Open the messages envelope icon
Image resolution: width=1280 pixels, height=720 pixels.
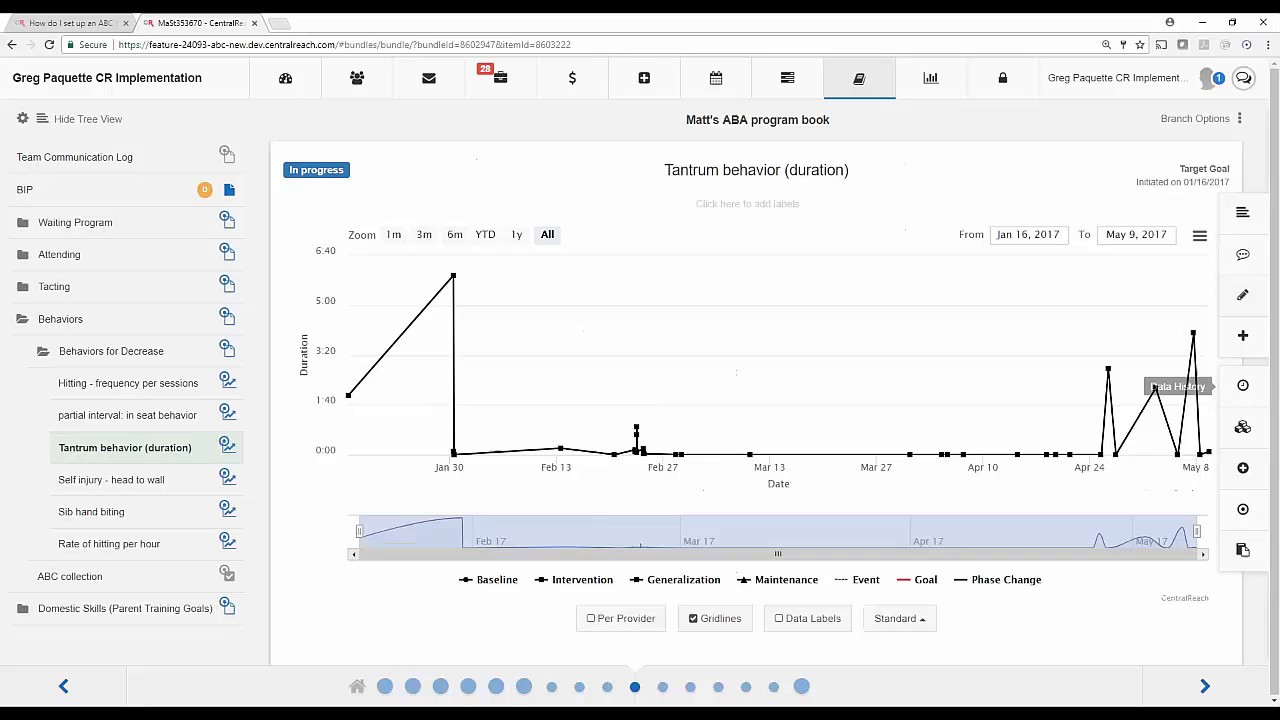[x=429, y=78]
